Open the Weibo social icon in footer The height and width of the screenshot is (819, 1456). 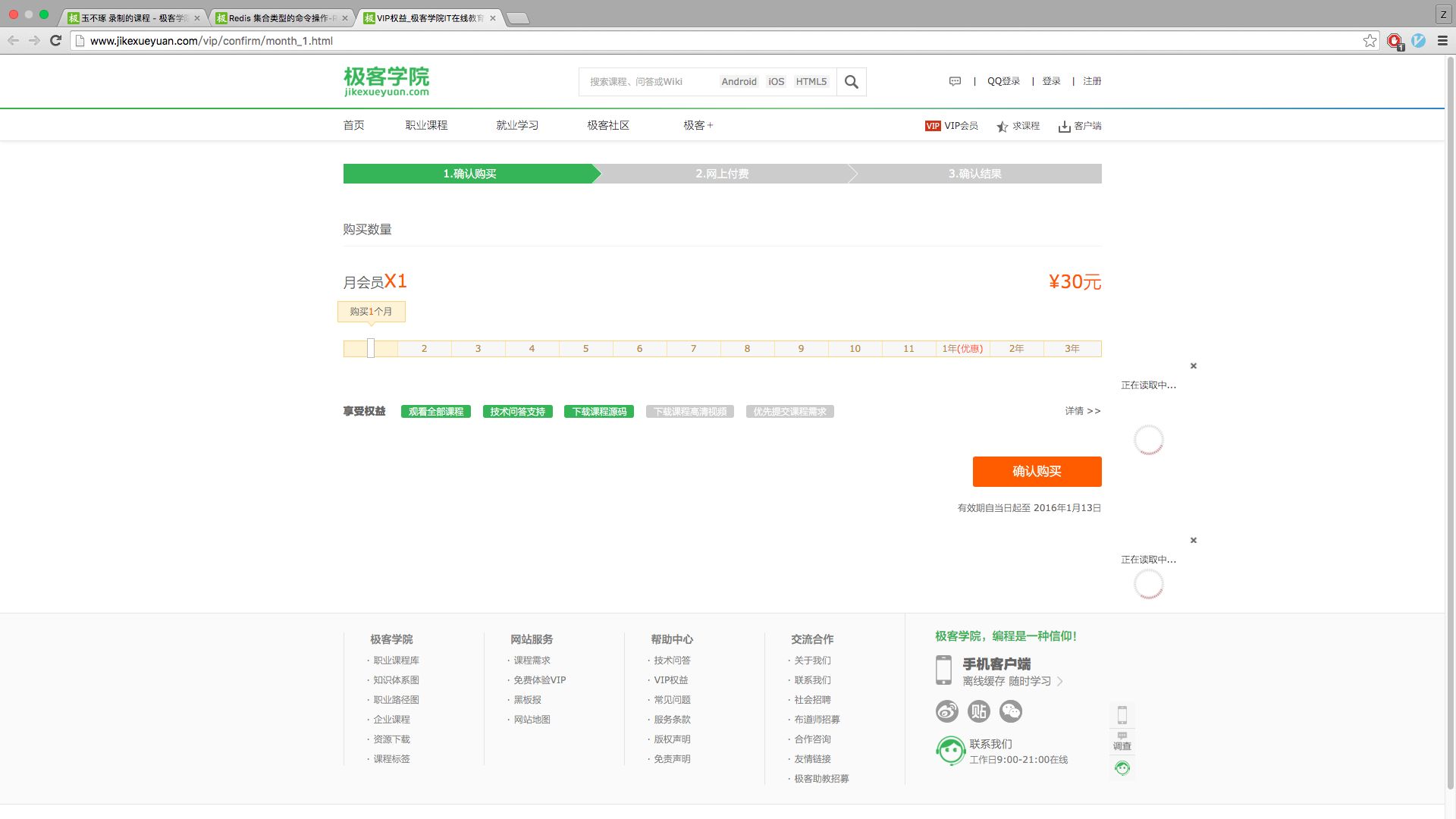[x=946, y=711]
